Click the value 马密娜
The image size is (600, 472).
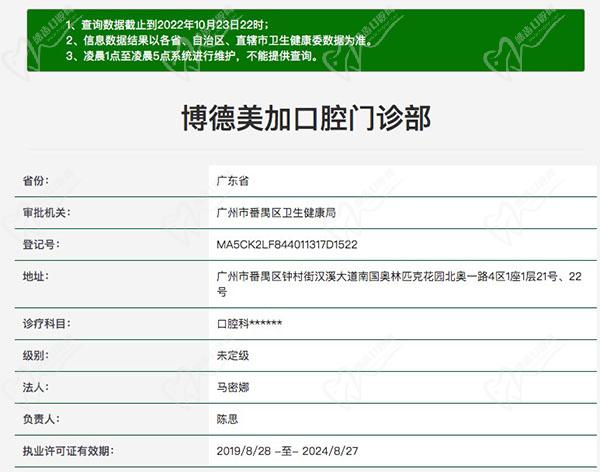click(233, 387)
